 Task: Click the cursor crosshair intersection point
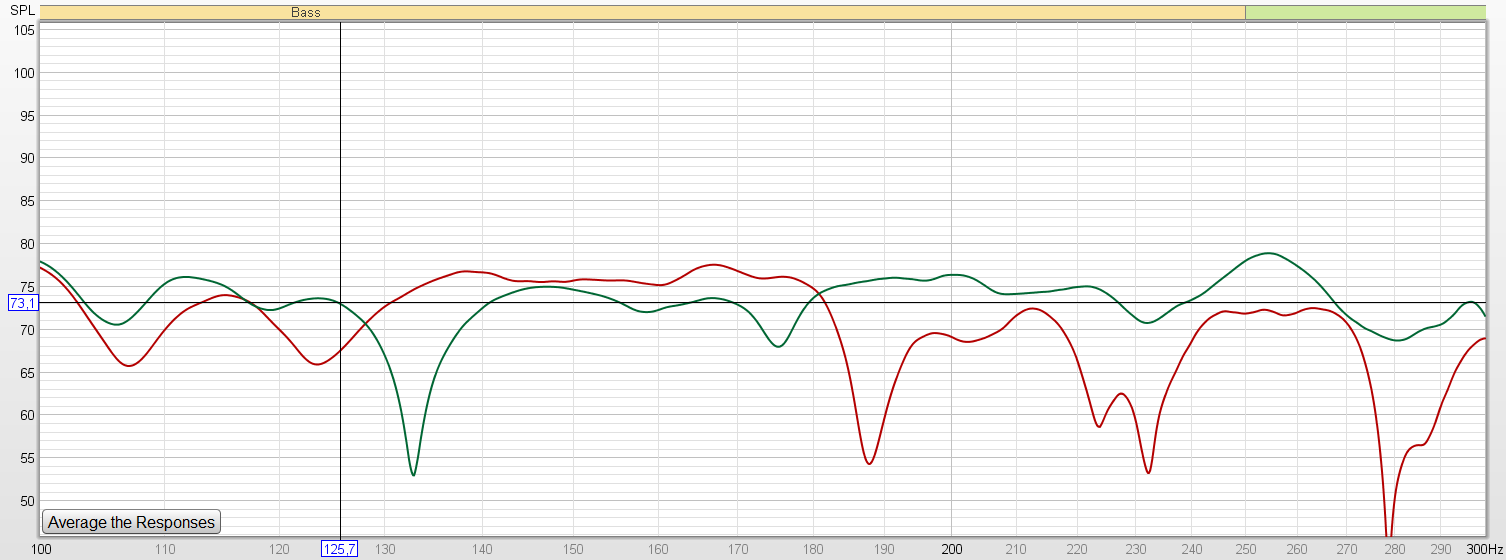[x=341, y=303]
